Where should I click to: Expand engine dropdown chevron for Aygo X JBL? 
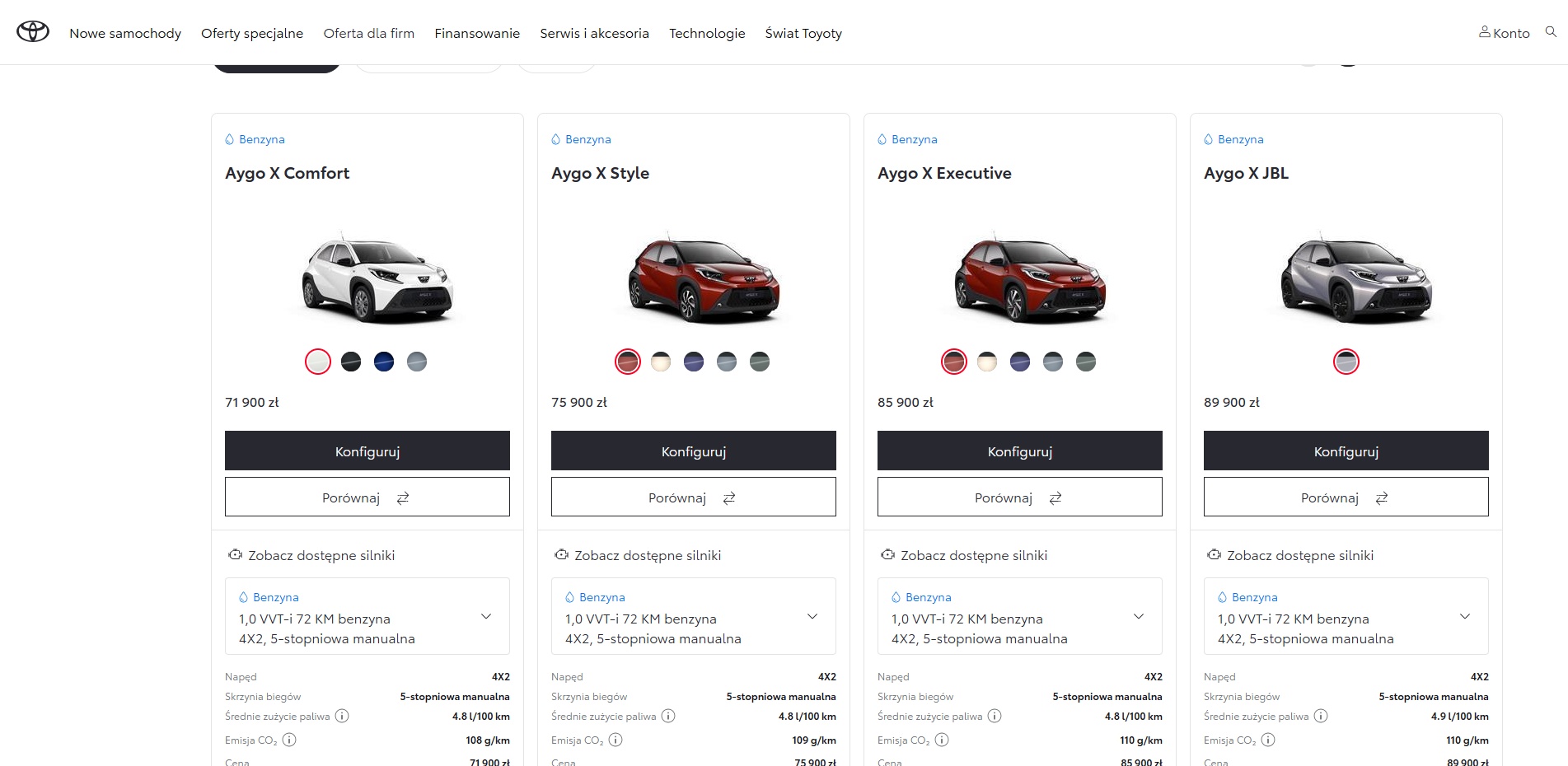point(1465,616)
